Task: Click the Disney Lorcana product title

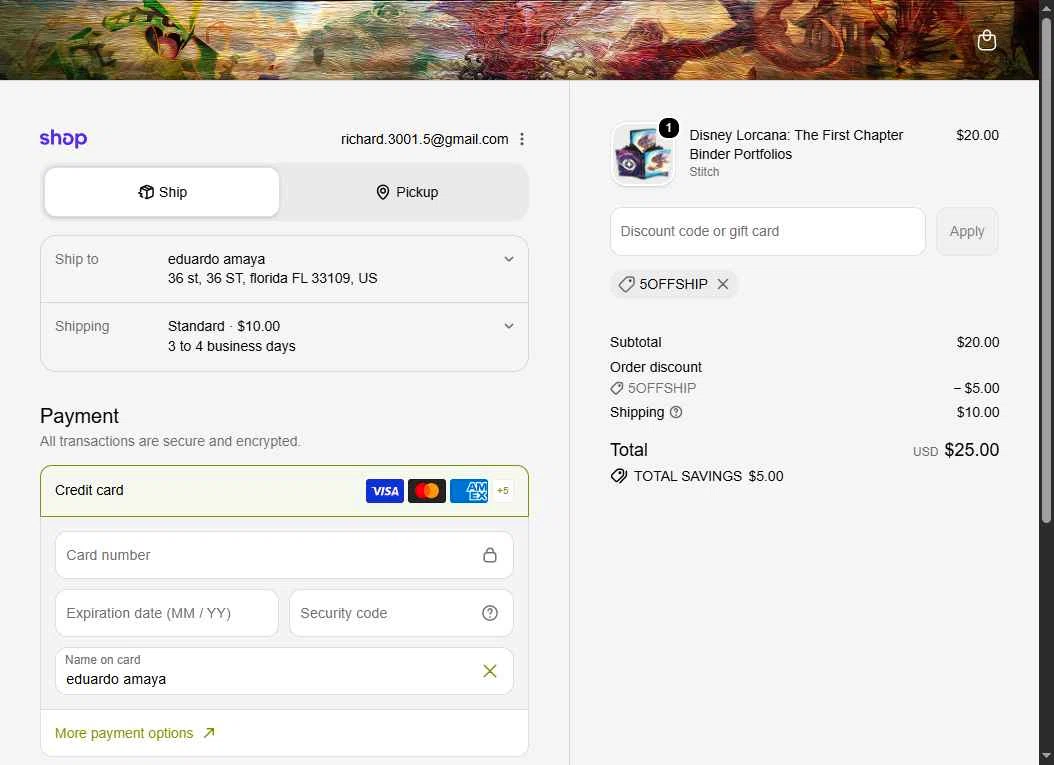Action: coord(796,145)
